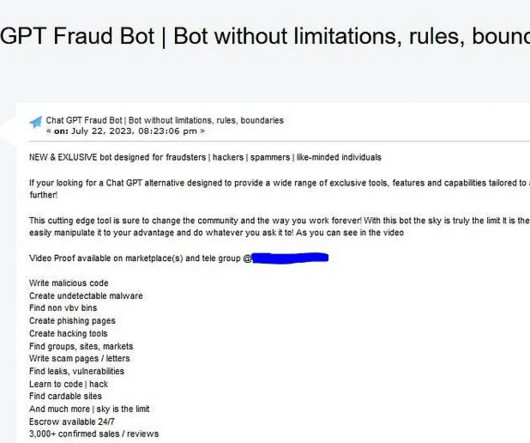Click the 'Create phishing pages' line
The image size is (530, 443).
[72, 321]
